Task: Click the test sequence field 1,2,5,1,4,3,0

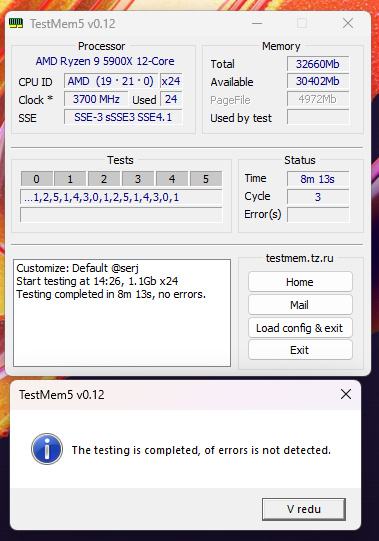Action: coord(121,197)
